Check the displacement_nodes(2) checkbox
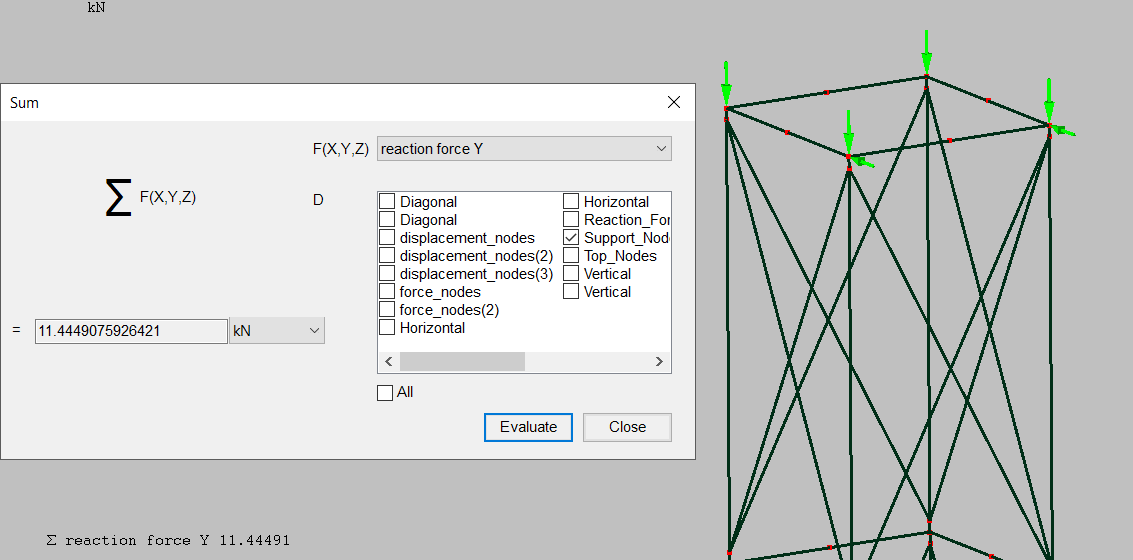The height and width of the screenshot is (560, 1133). click(x=387, y=256)
